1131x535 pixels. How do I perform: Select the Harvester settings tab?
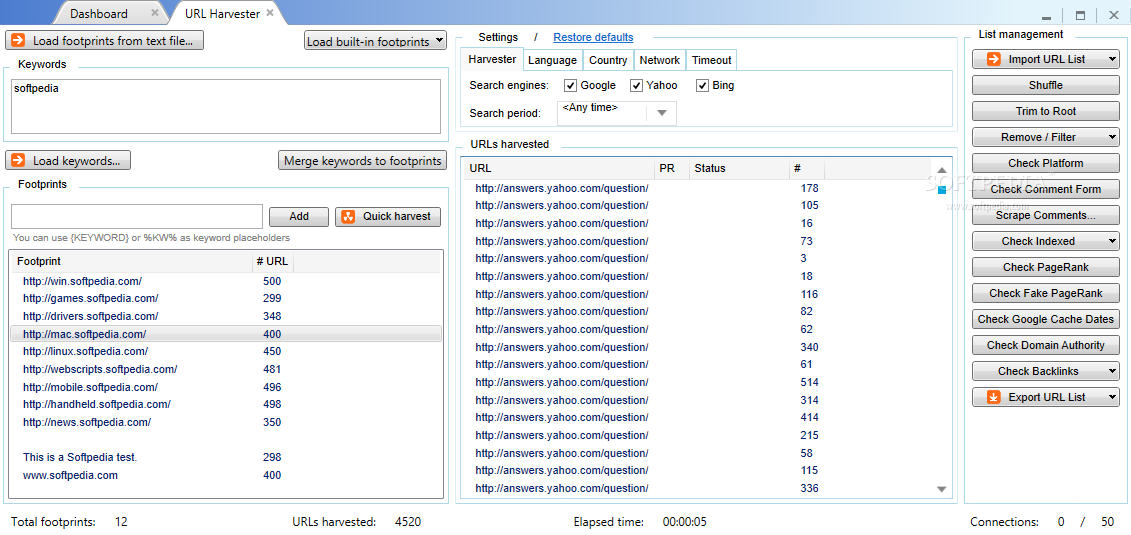point(492,60)
